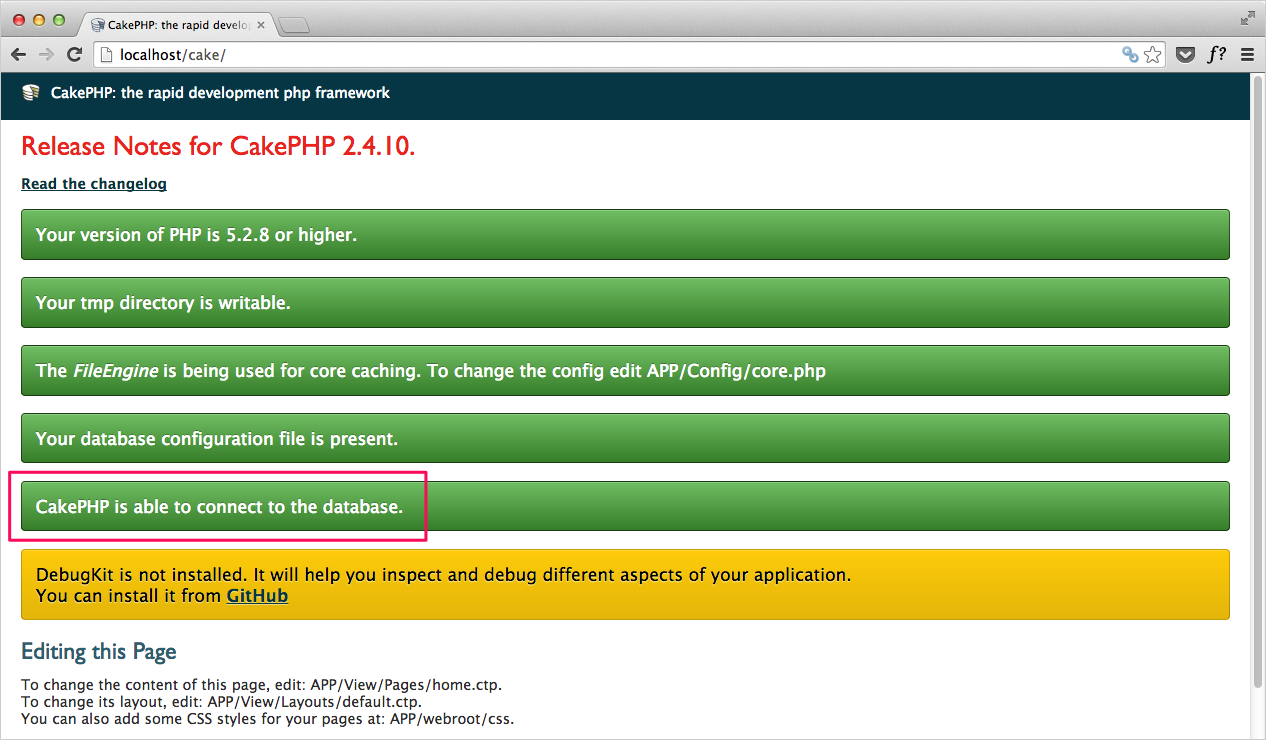Click the "Your version of PHP is 5.2.8 or higher." notice
The width and height of the screenshot is (1266, 740).
(x=625, y=235)
